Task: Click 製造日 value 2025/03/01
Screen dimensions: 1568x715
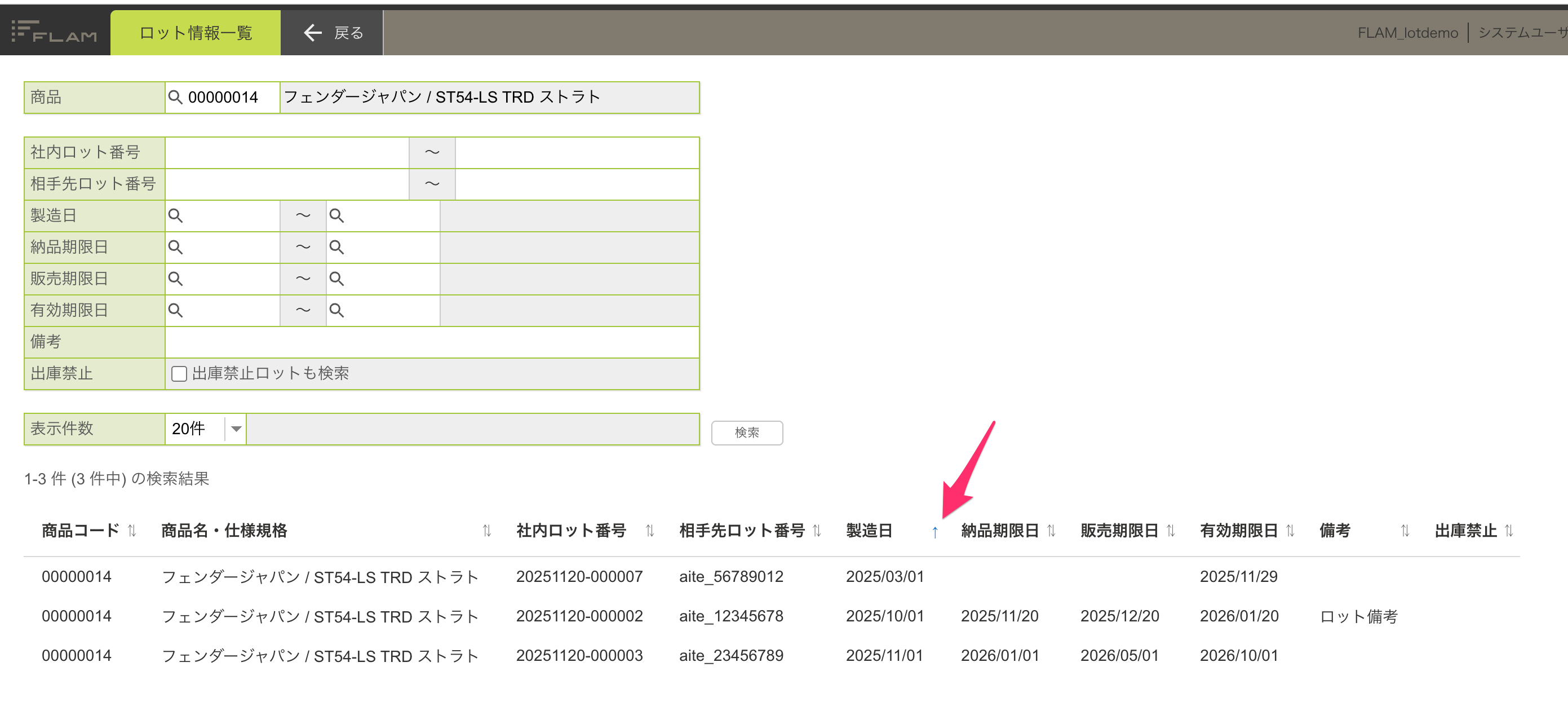Action: (884, 576)
